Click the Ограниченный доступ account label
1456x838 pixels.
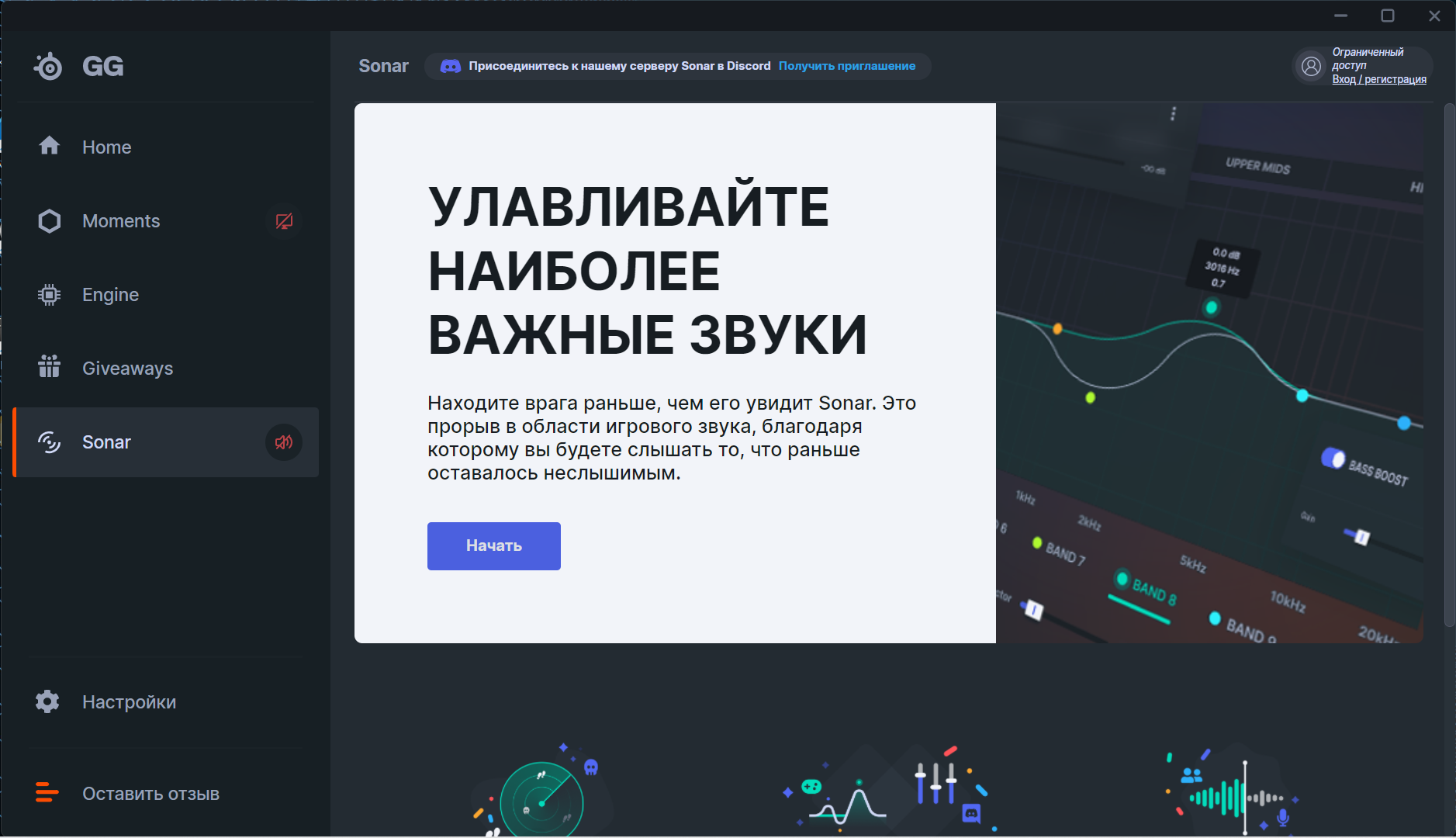tap(1368, 59)
